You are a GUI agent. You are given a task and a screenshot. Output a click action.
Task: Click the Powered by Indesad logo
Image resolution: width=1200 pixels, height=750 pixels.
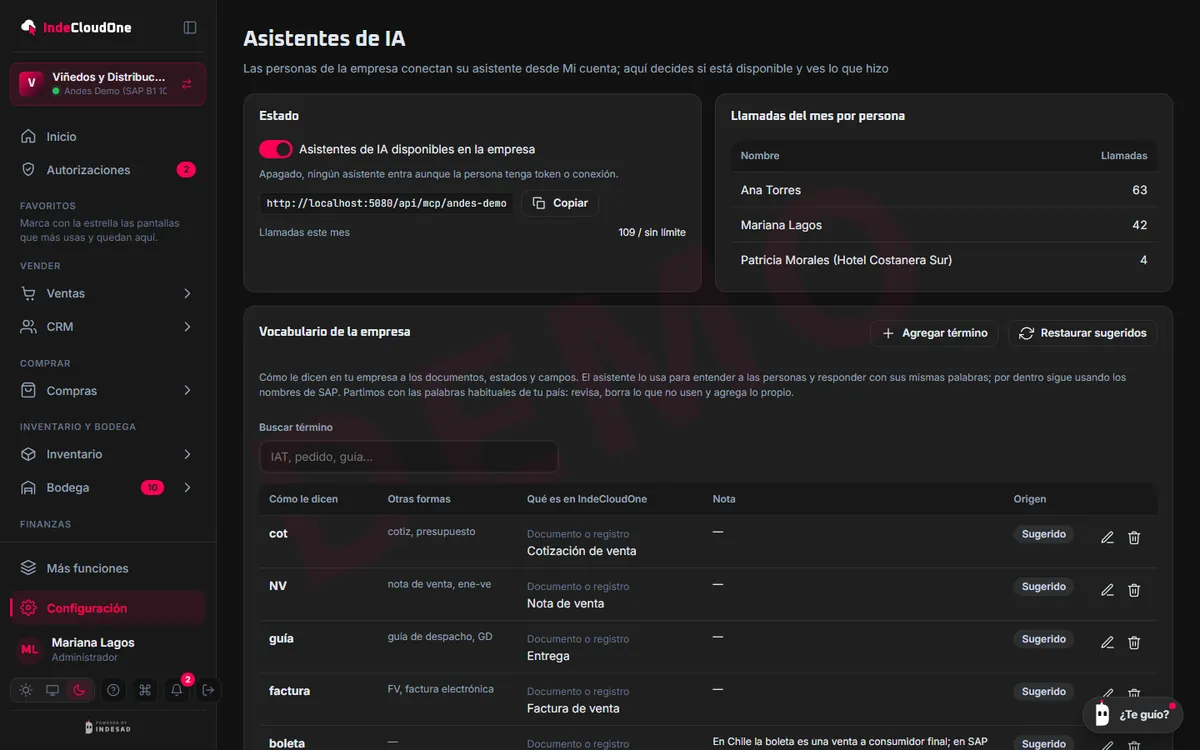pyautogui.click(x=108, y=727)
